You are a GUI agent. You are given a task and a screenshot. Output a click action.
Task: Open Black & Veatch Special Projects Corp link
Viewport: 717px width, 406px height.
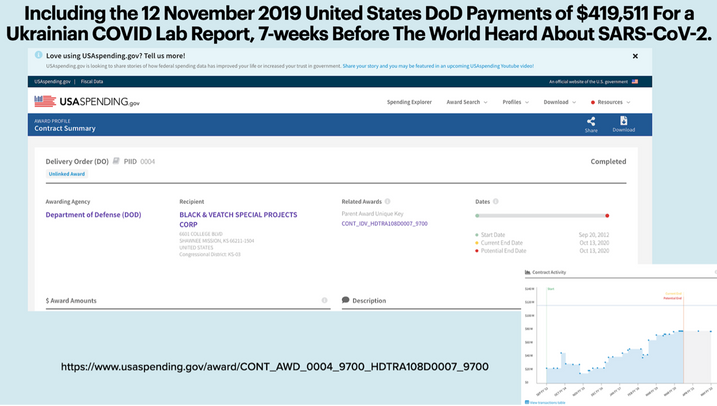(x=238, y=219)
